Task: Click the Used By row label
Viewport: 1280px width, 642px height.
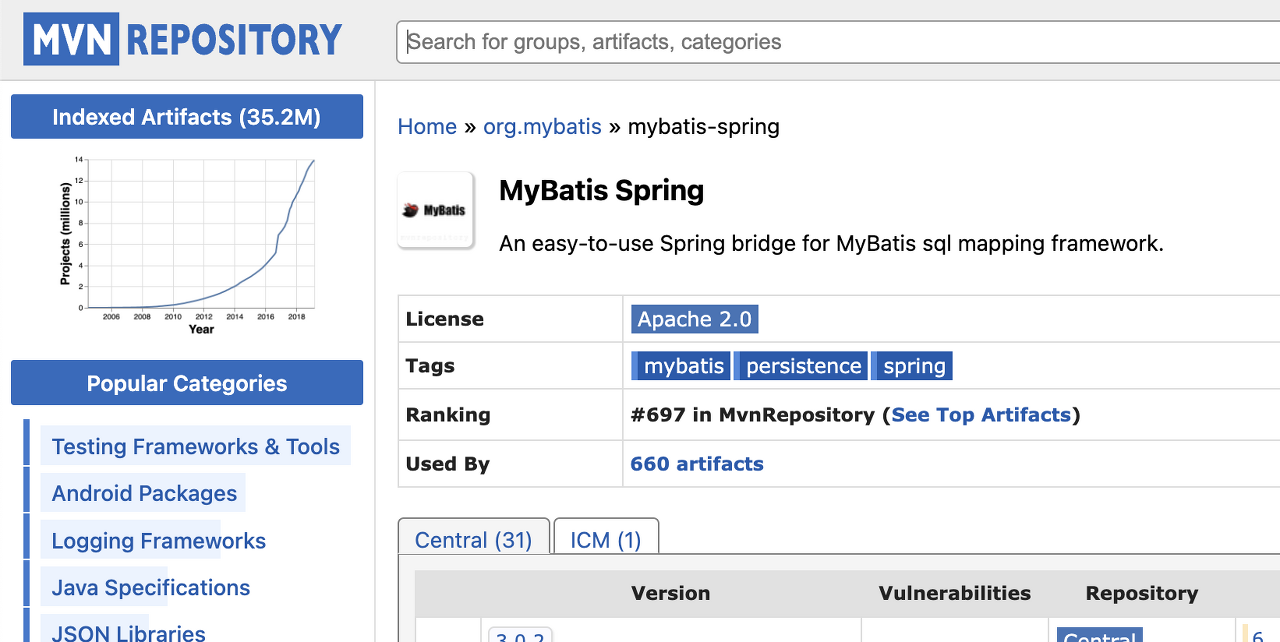Action: [x=447, y=464]
